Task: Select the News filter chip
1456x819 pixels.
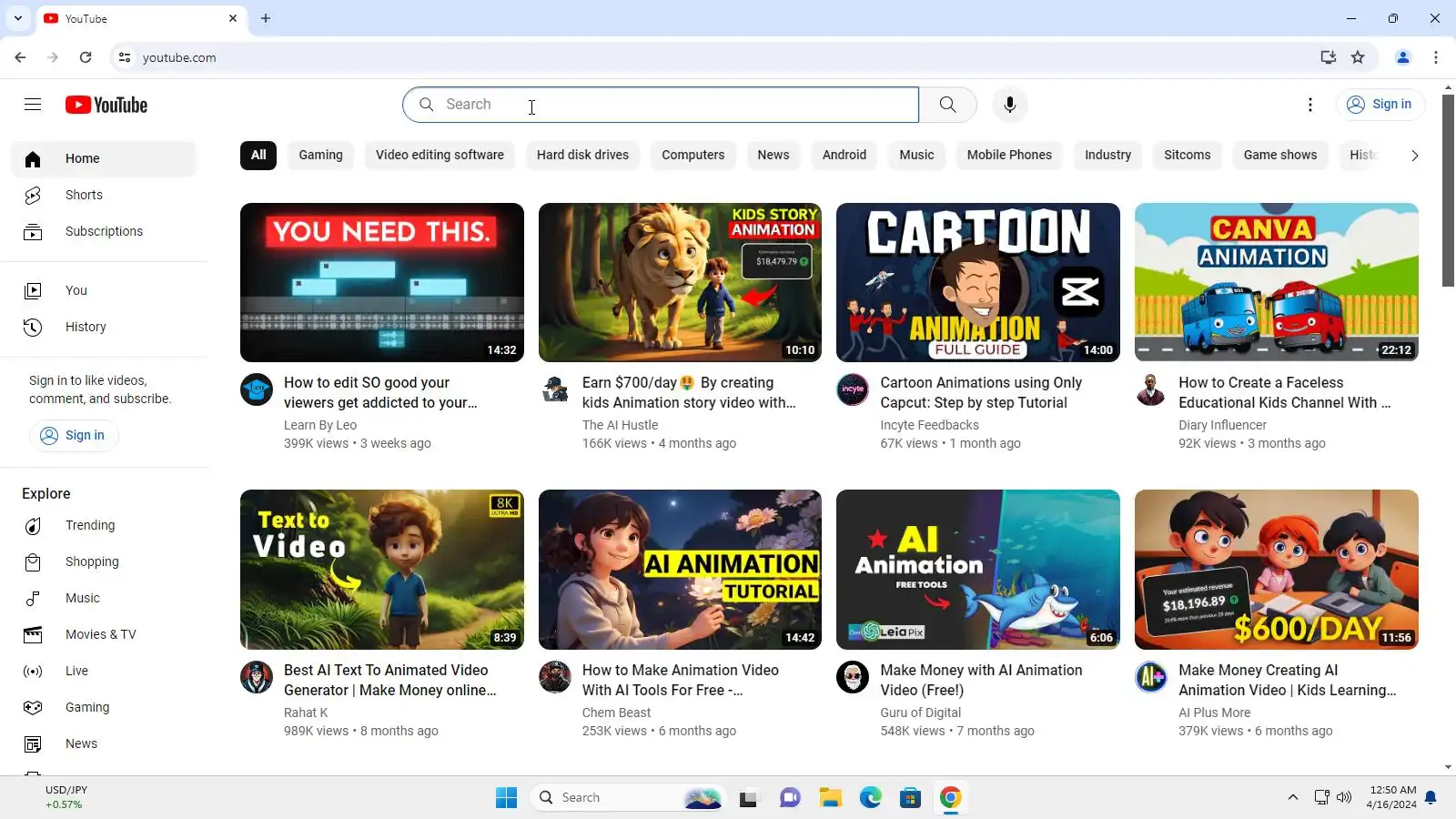Action: (773, 155)
